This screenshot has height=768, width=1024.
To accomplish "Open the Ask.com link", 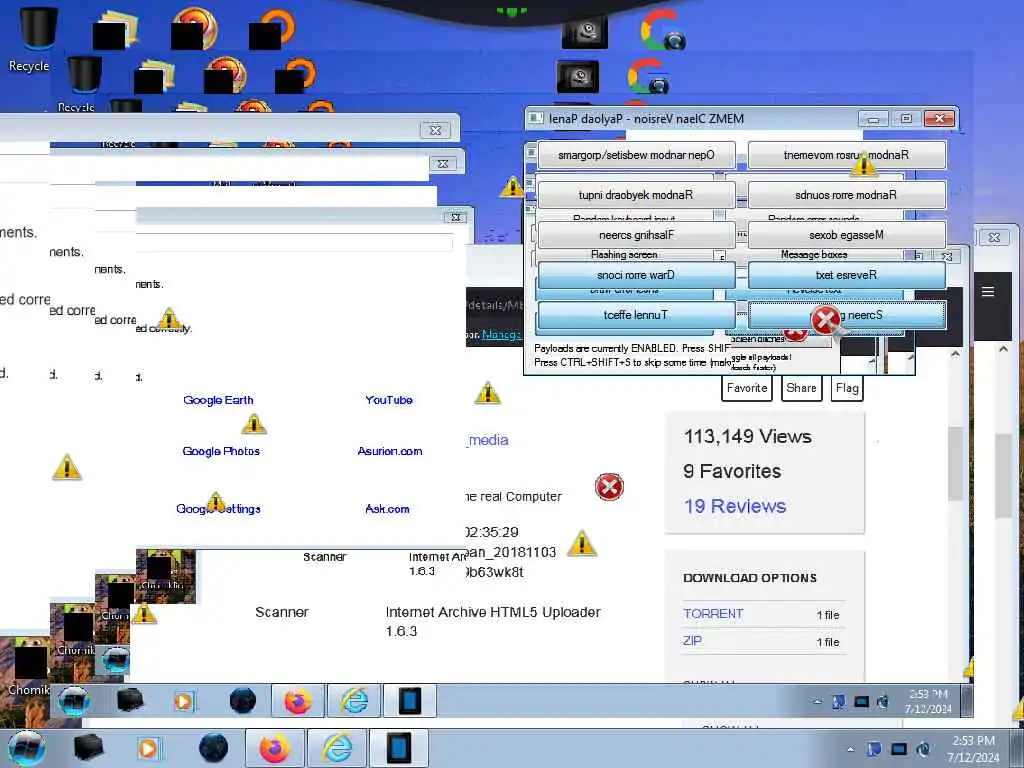I will tap(387, 509).
